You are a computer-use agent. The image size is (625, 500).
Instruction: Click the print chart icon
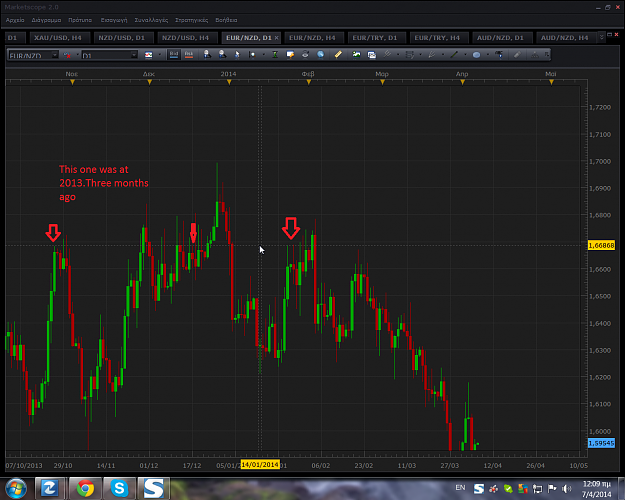305,54
